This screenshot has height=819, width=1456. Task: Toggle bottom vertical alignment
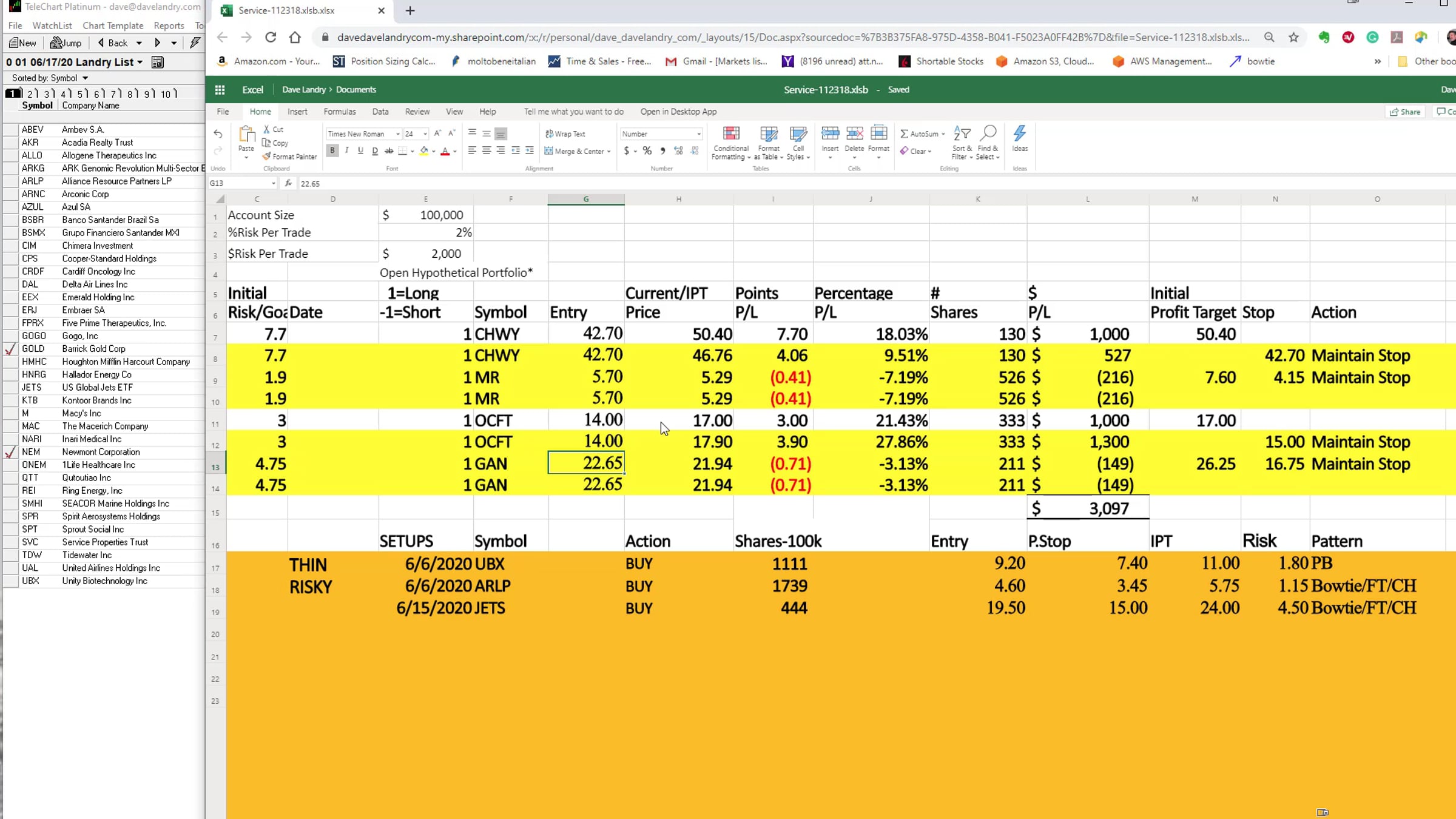pyautogui.click(x=500, y=133)
